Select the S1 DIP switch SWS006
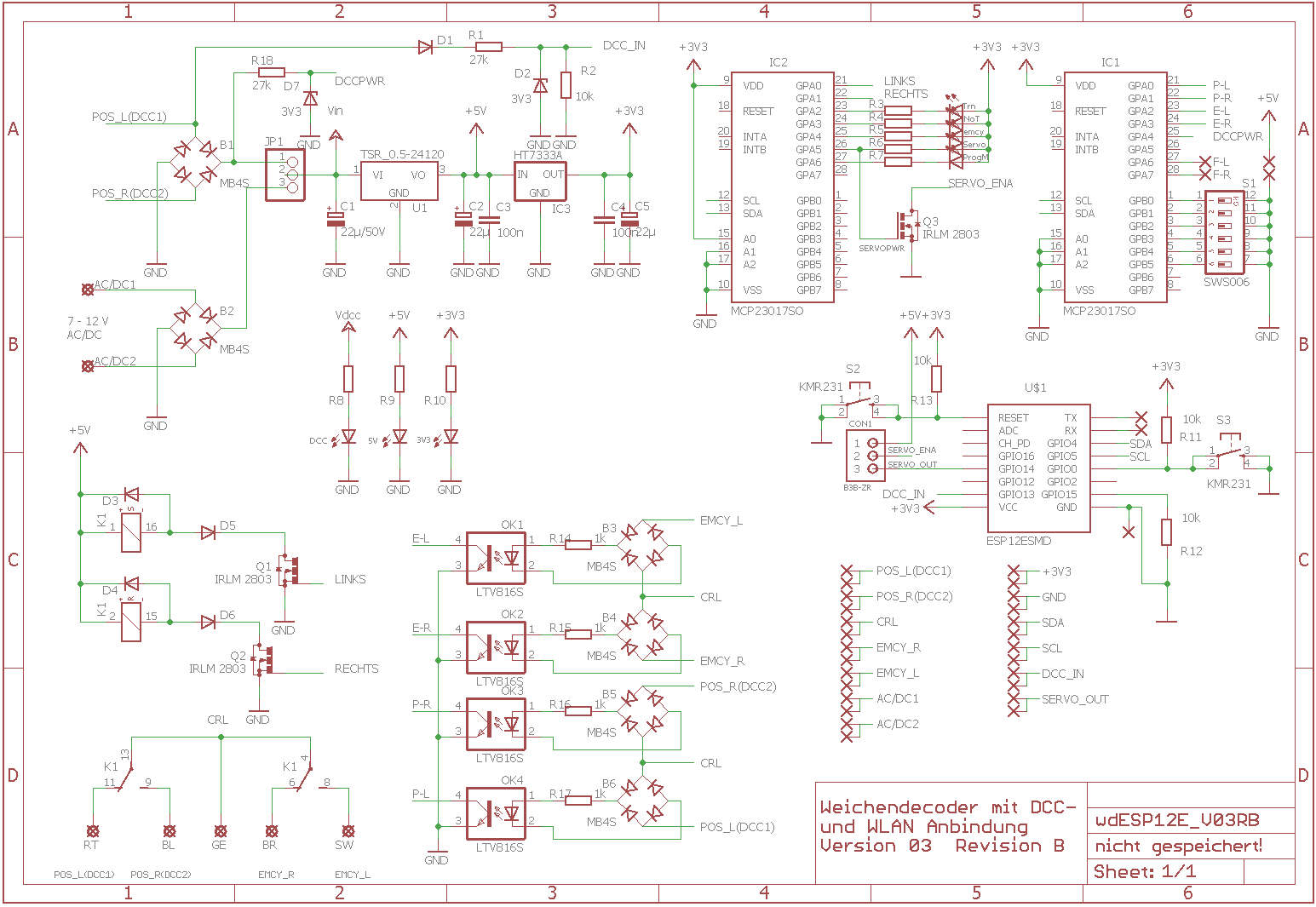Screen dimensions: 1316x907 (x=1226, y=232)
